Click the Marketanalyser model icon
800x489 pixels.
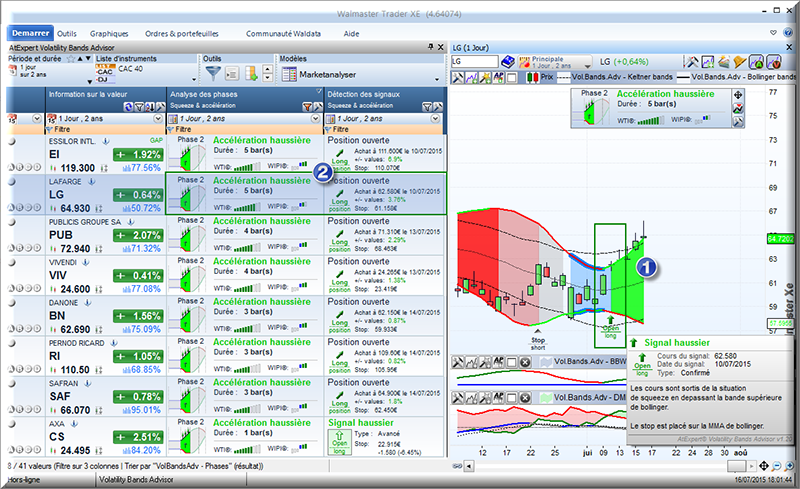click(289, 75)
